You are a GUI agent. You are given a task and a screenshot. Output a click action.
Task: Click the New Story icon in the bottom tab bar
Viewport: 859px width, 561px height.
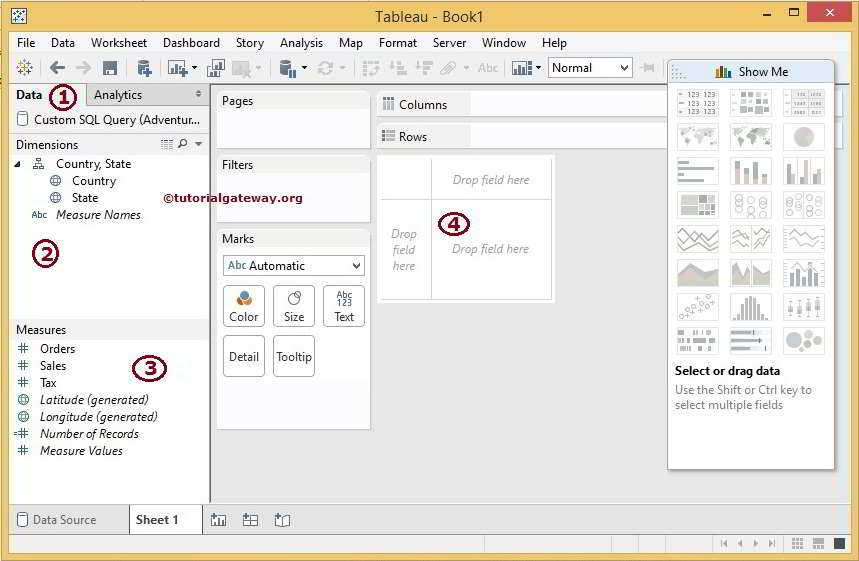pos(282,520)
